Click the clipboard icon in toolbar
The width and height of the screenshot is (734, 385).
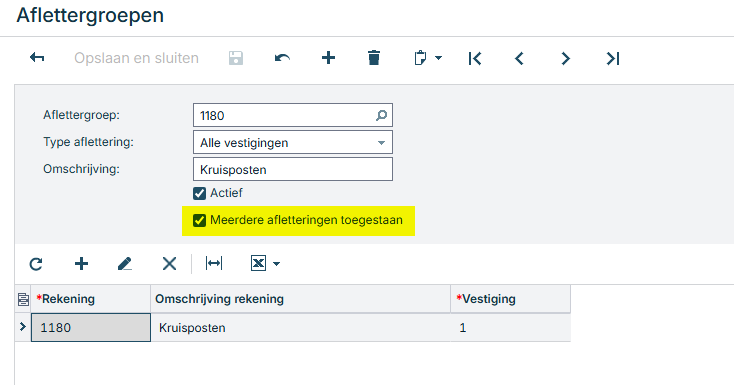[420, 58]
